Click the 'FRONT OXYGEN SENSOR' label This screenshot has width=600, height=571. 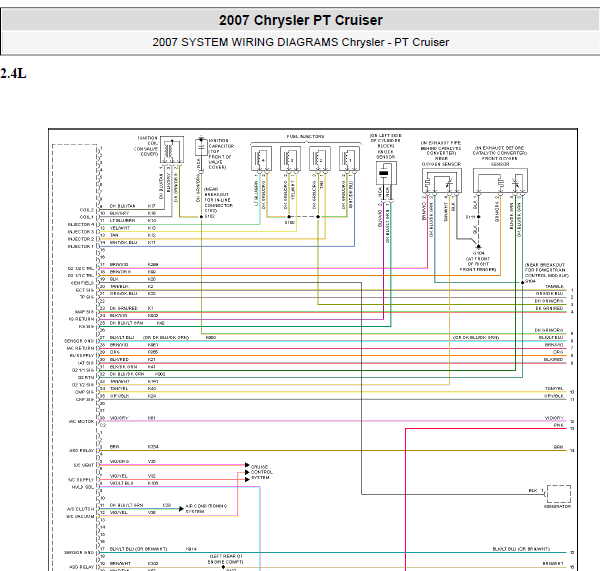click(x=500, y=161)
